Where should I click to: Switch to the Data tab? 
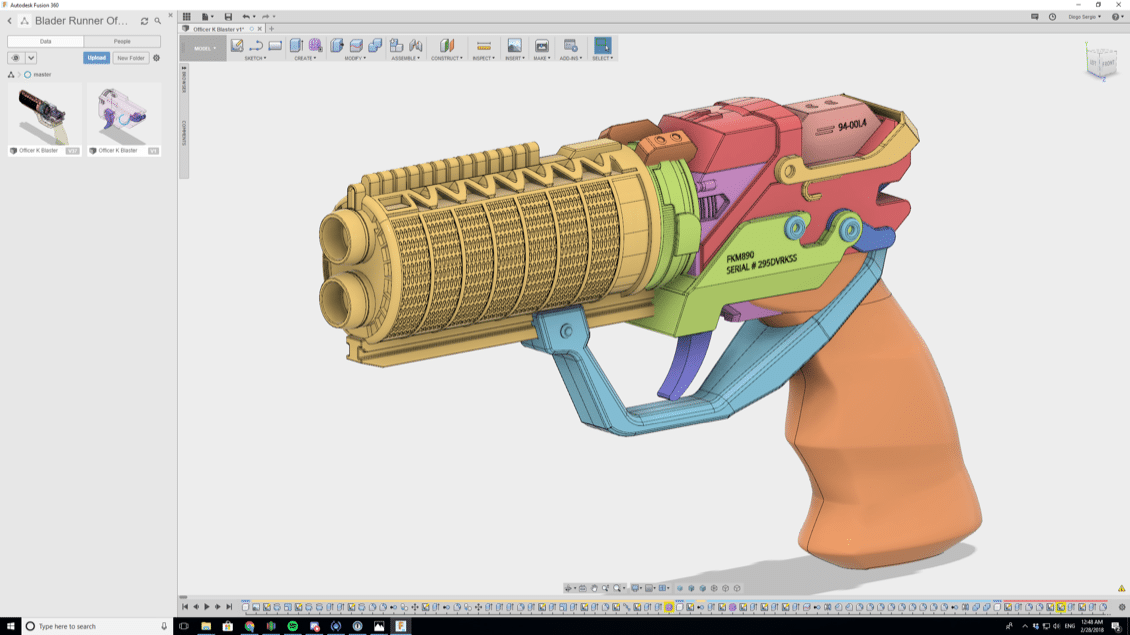pyautogui.click(x=45, y=41)
